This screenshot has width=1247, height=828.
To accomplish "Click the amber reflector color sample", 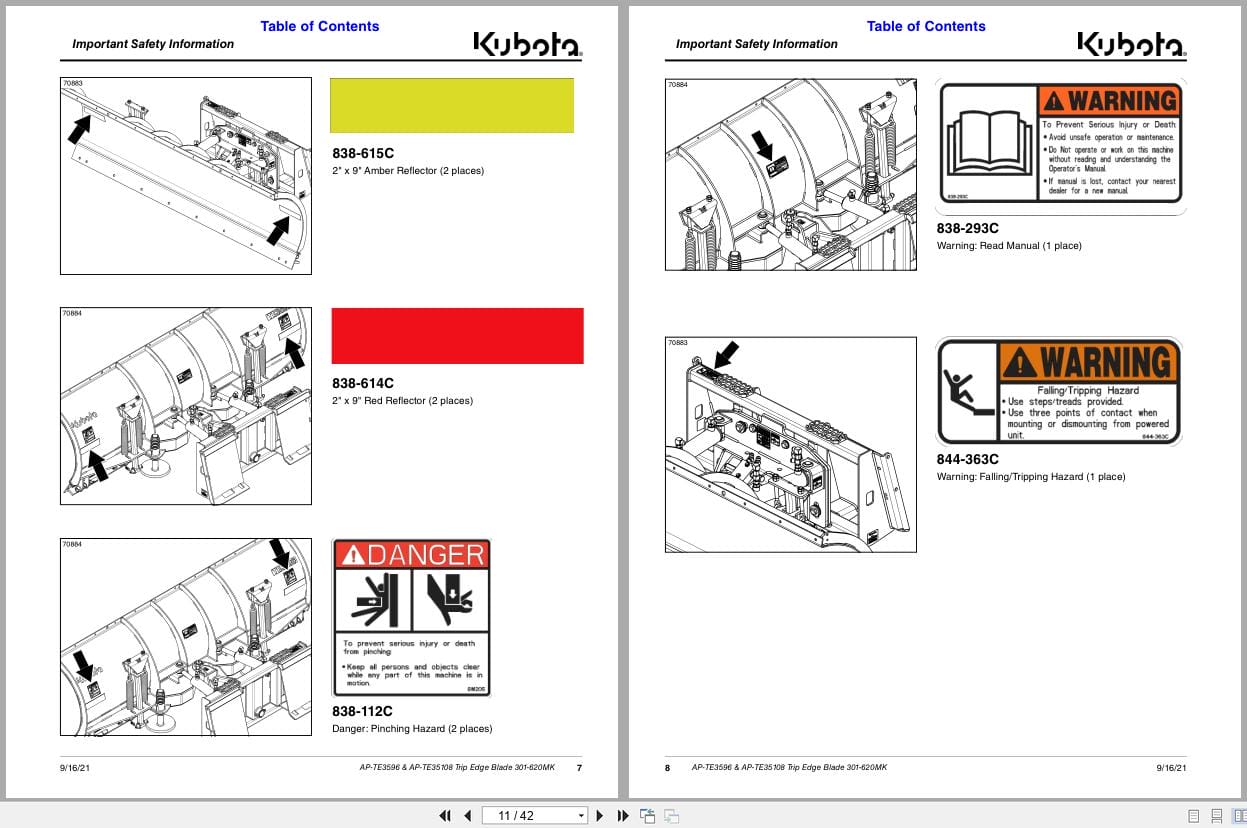I will (x=452, y=105).
